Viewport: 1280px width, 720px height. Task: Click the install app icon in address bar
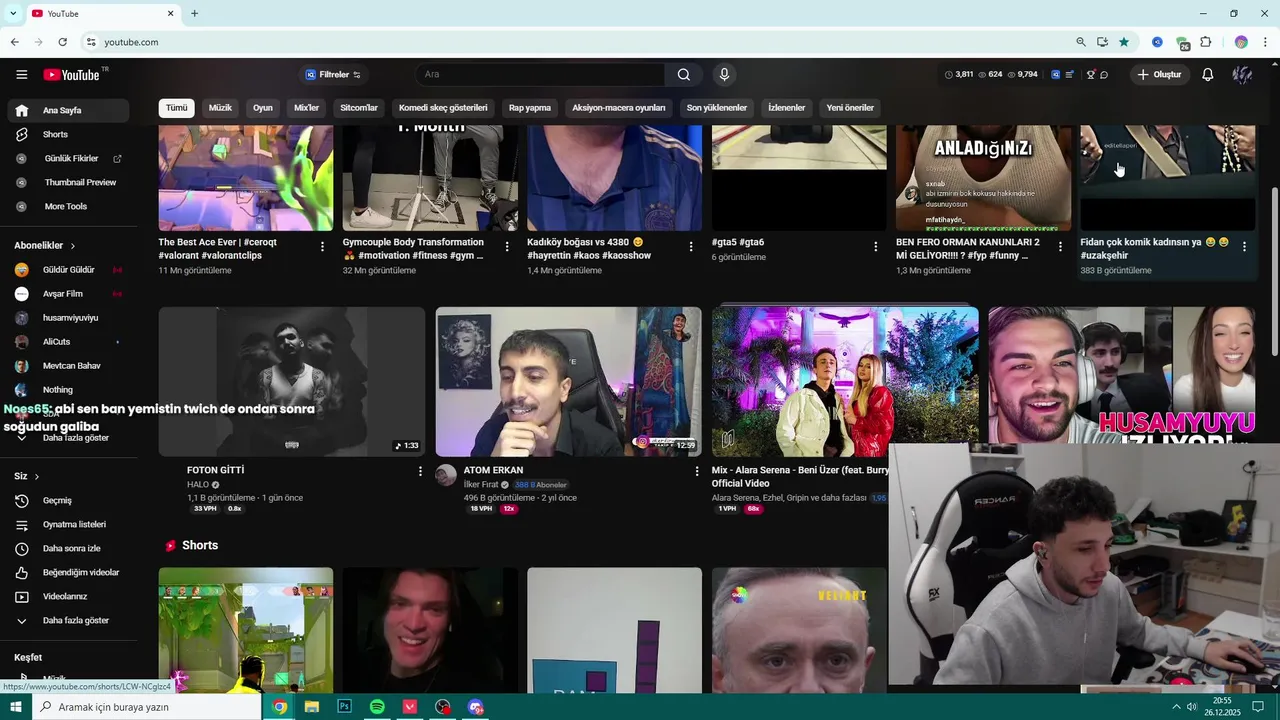pos(1102,42)
